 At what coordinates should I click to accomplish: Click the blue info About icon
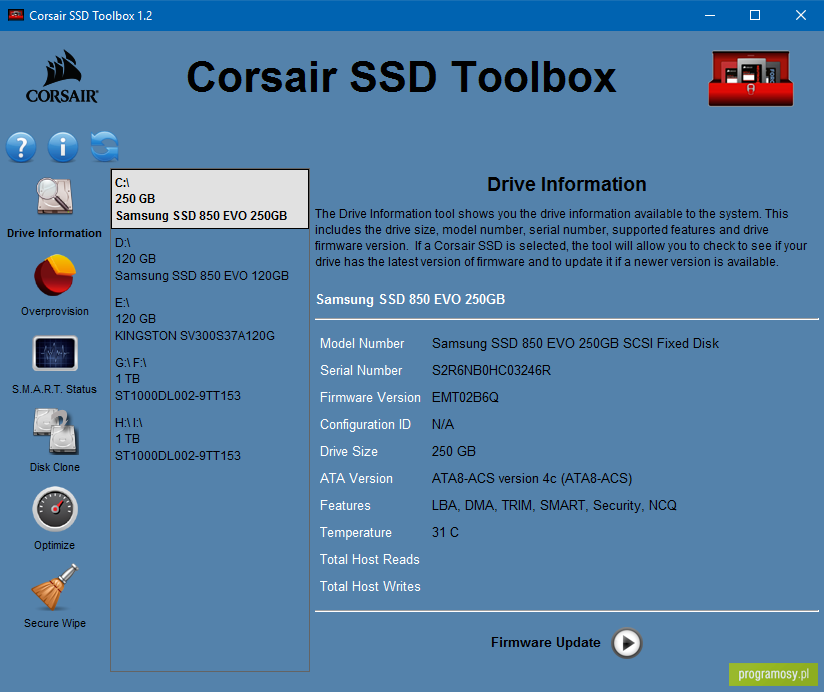tap(63, 147)
